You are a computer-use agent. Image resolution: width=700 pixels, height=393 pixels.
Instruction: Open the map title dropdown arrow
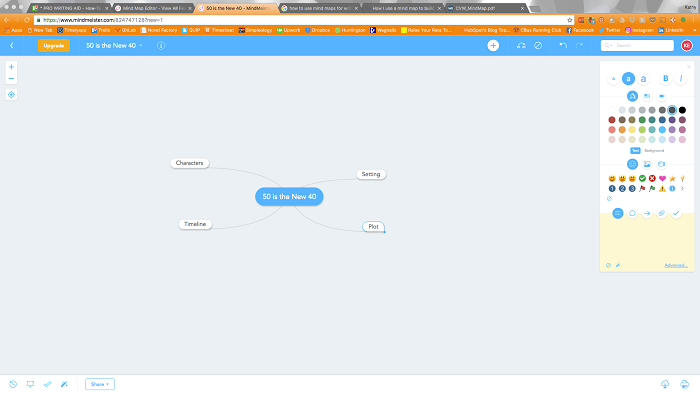tap(141, 46)
